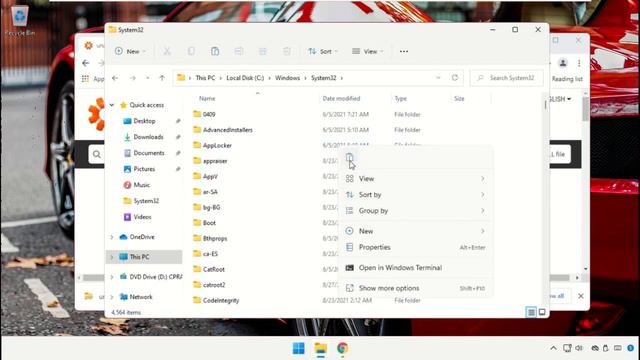Click the Copy toolbar icon
The height and width of the screenshot is (360, 640).
tap(191, 51)
